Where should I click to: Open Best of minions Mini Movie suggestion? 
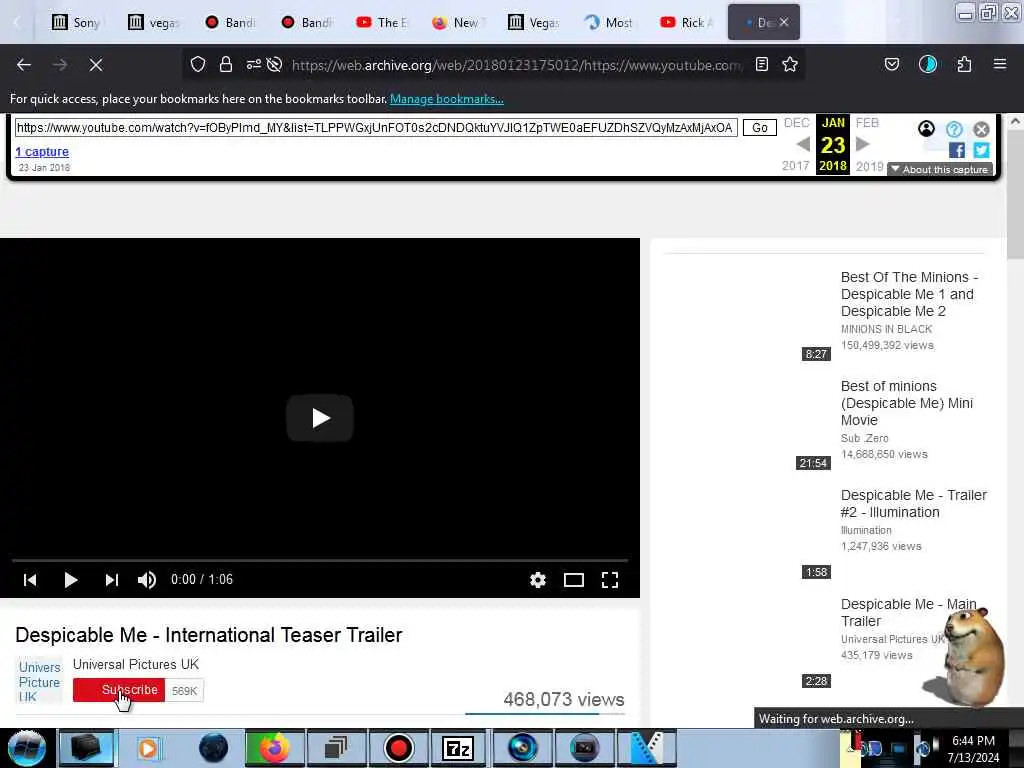pyautogui.click(x=906, y=403)
